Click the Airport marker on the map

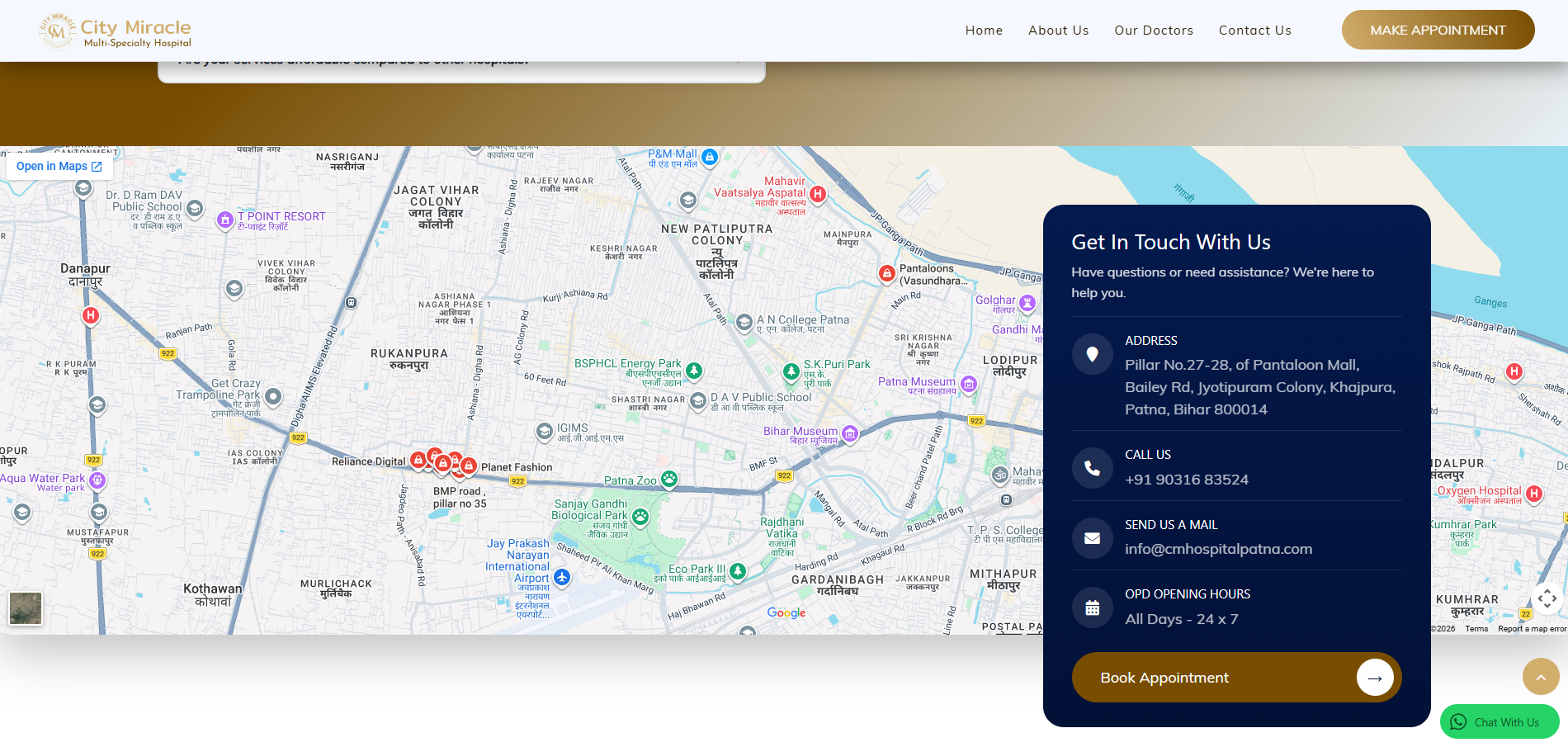[x=562, y=578]
